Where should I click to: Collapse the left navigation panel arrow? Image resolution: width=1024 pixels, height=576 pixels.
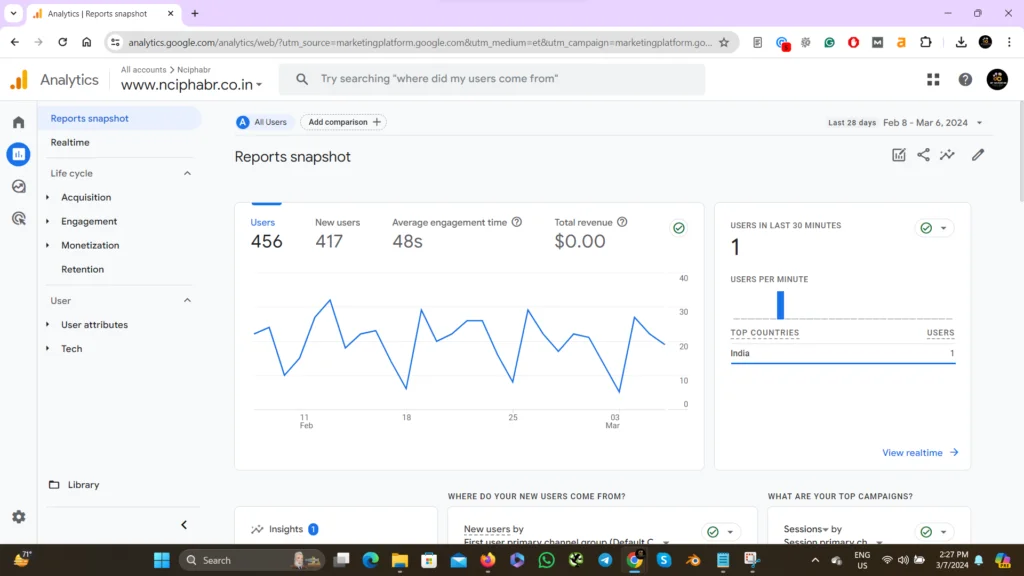pyautogui.click(x=184, y=525)
